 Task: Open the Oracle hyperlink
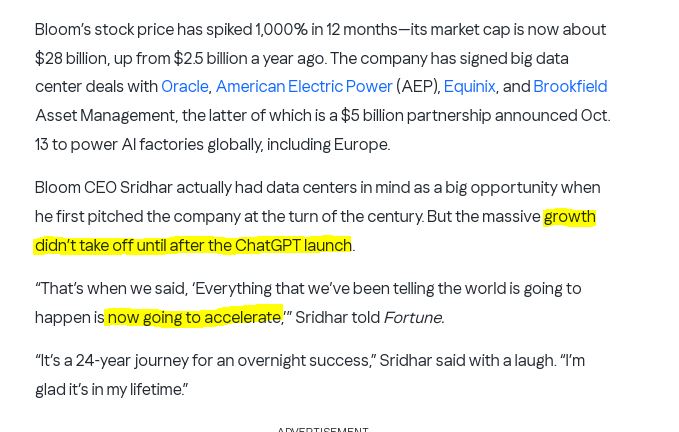(185, 87)
